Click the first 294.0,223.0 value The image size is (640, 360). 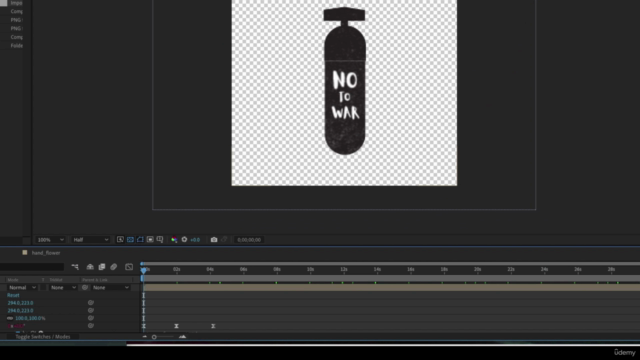point(20,303)
